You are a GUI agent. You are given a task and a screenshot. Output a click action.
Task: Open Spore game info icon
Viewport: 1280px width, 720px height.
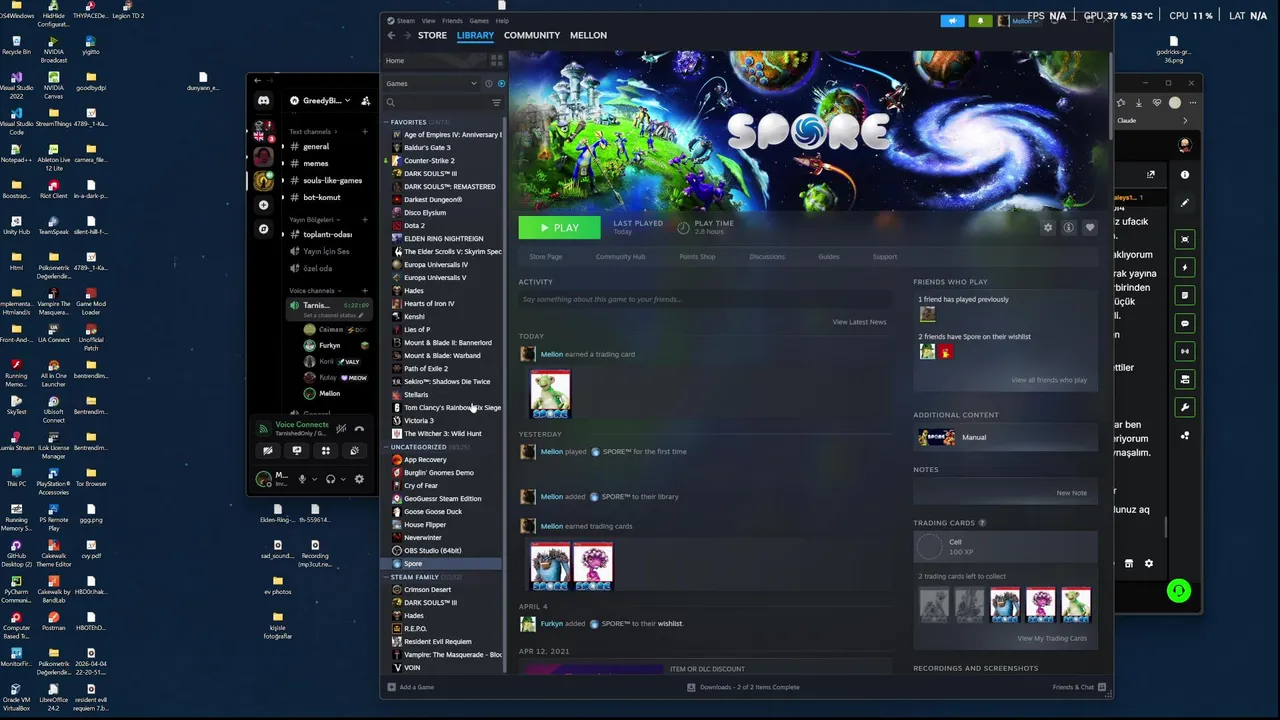click(1069, 228)
